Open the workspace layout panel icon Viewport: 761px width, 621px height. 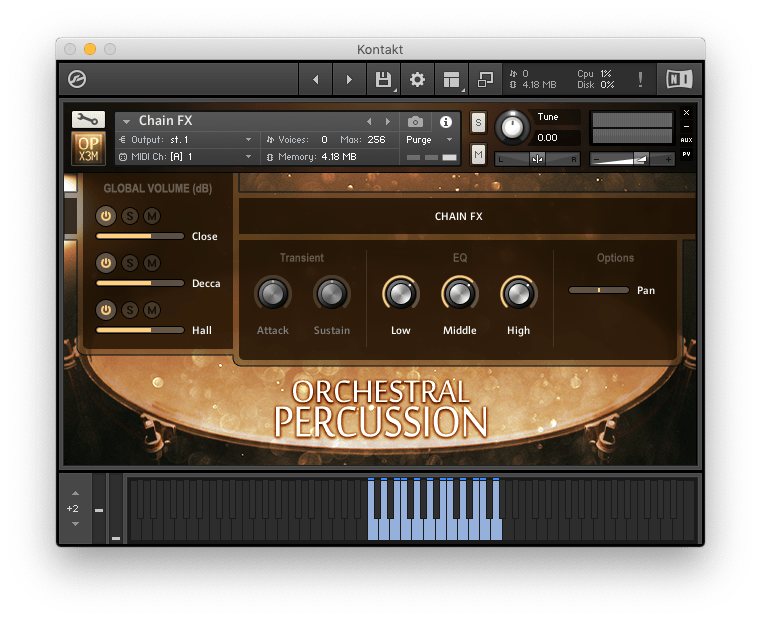coord(451,79)
